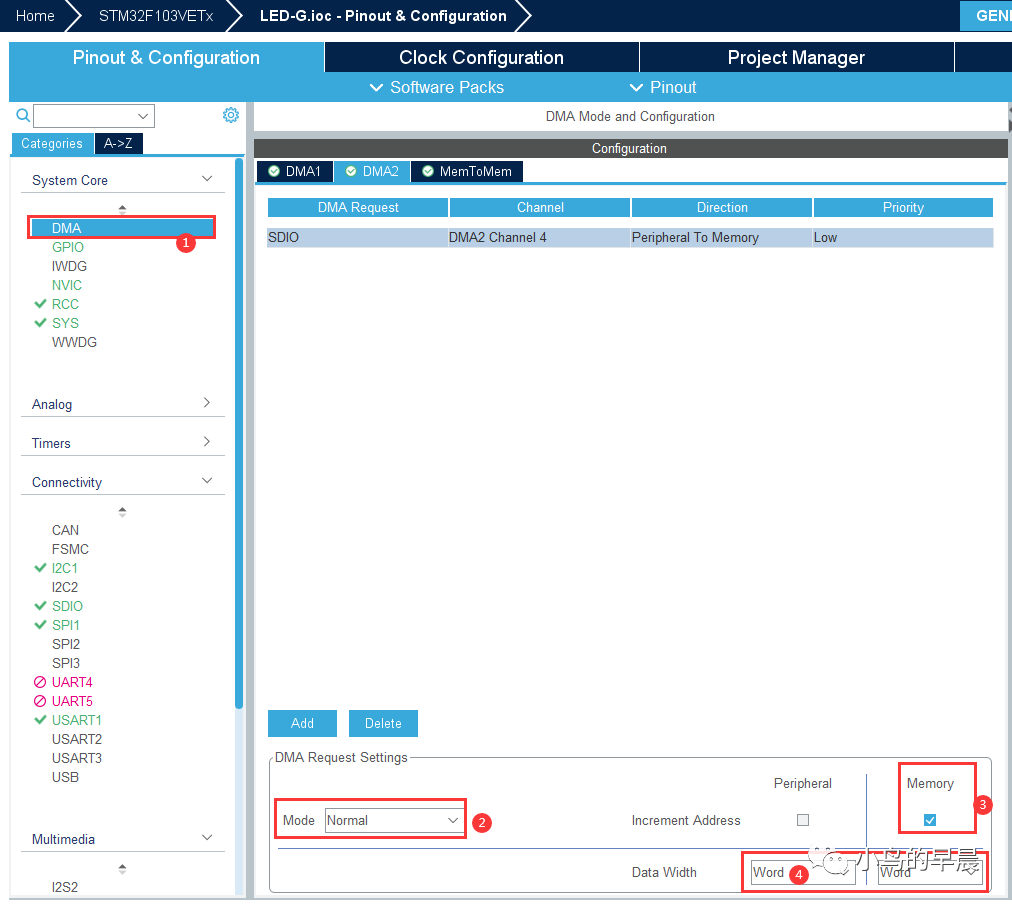Click the MemToMem tab status icon
Screen dimensions: 1012x904
click(x=427, y=171)
